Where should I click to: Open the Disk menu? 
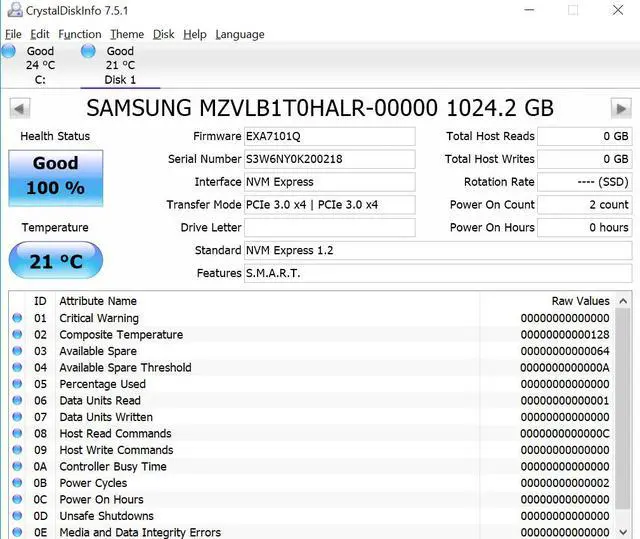(x=164, y=34)
